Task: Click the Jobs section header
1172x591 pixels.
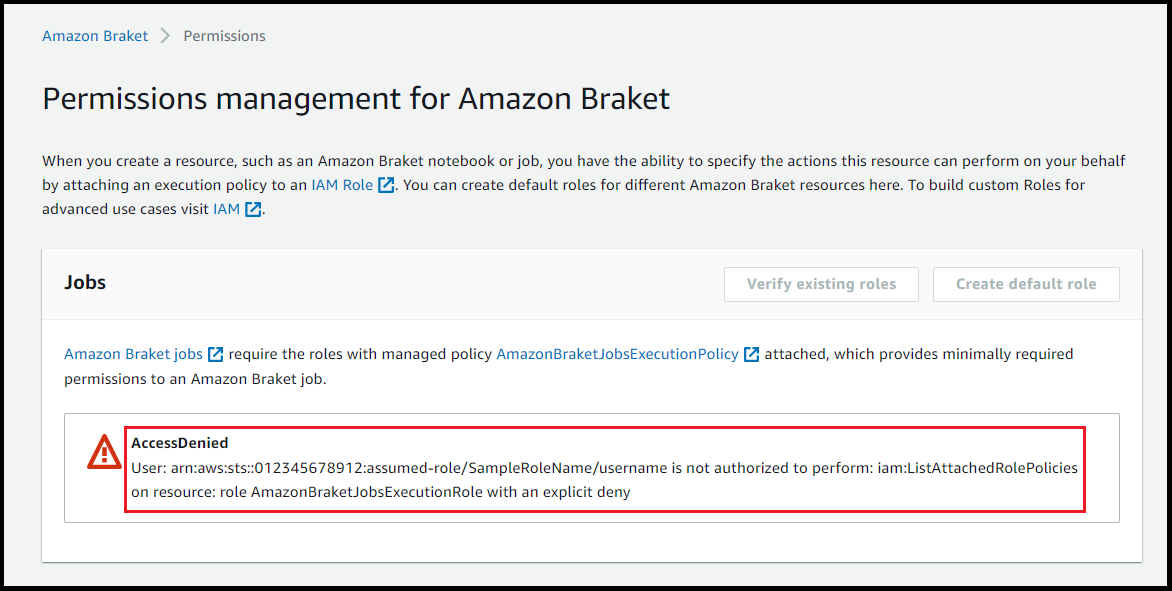Action: pyautogui.click(x=84, y=282)
